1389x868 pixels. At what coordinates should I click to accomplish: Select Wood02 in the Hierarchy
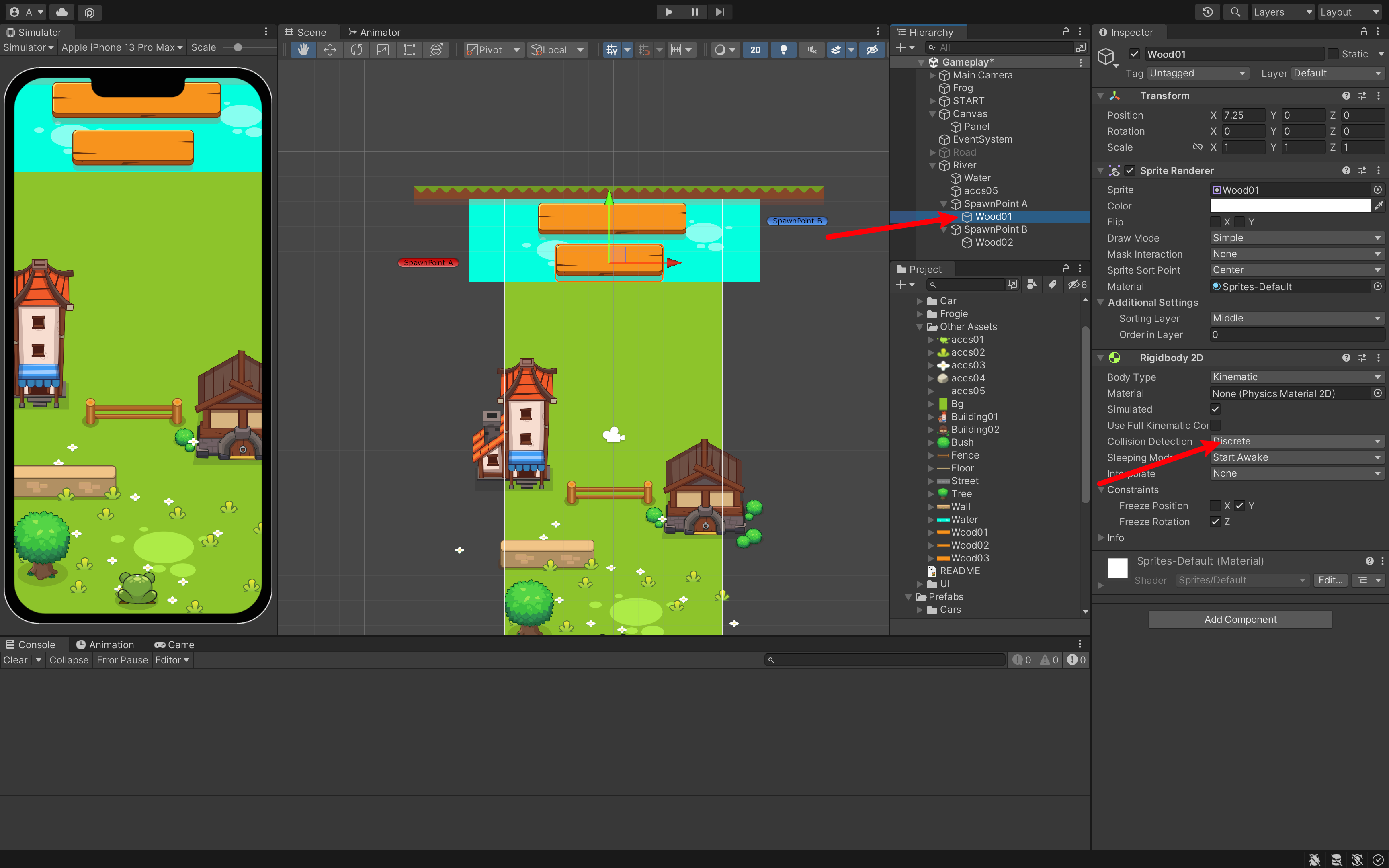click(x=994, y=242)
